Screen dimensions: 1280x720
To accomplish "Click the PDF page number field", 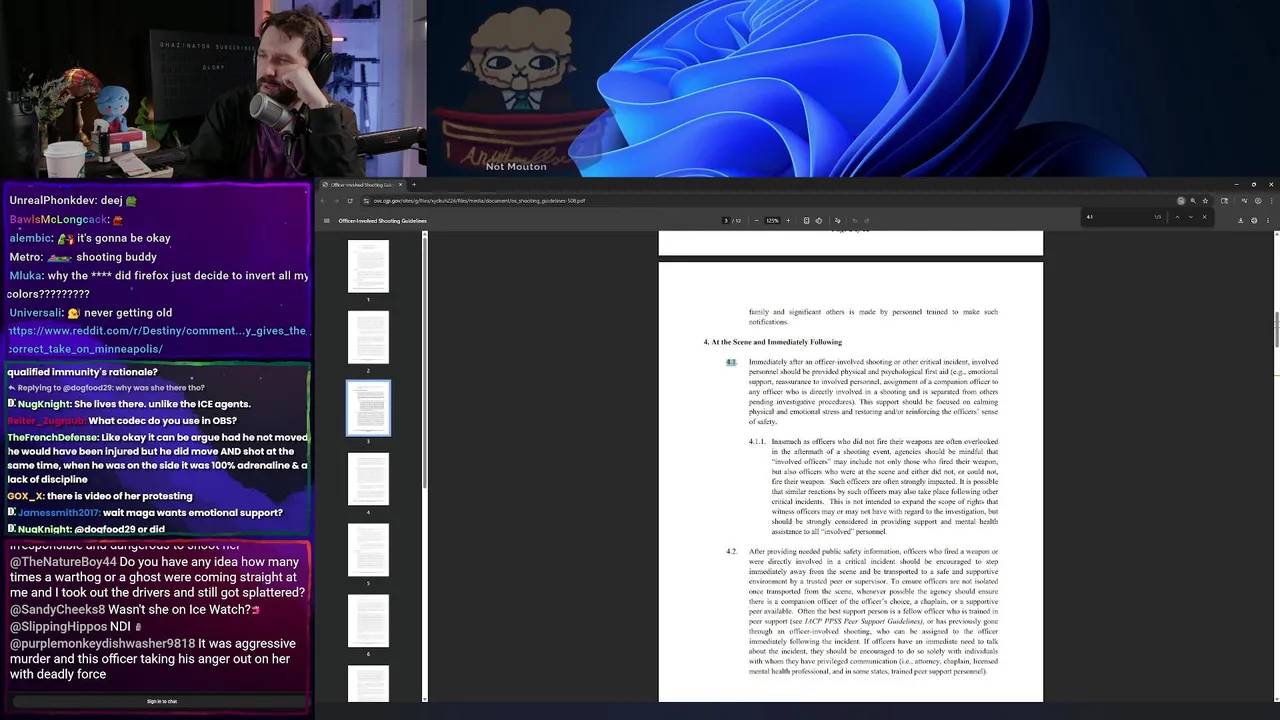I will coord(726,220).
